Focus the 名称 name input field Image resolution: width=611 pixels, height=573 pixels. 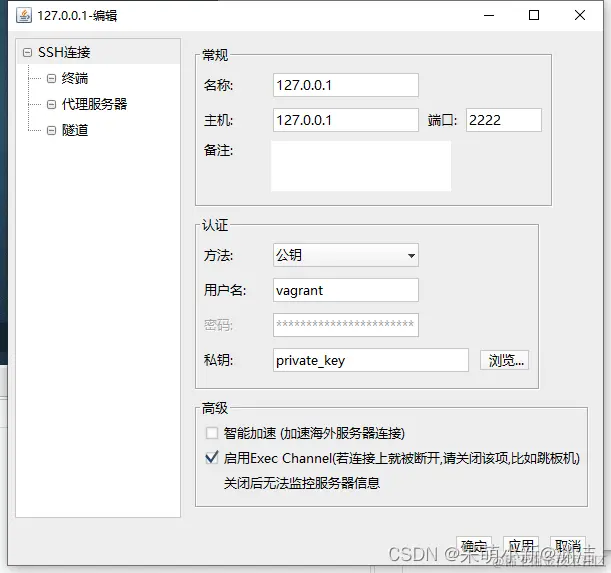point(346,85)
